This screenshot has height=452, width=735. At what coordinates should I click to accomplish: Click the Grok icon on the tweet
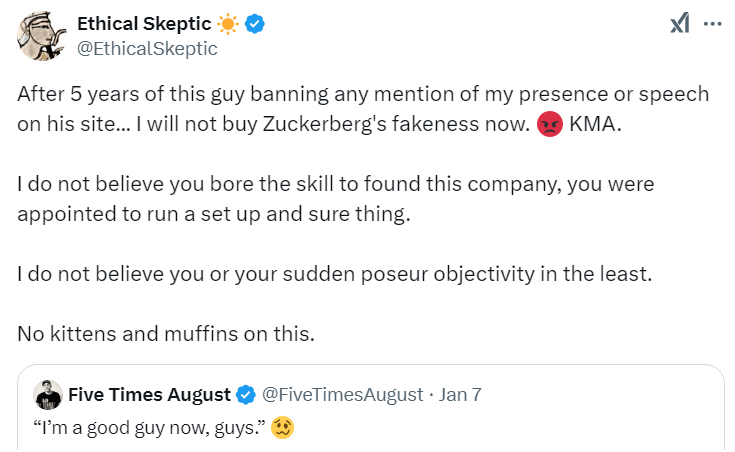[x=680, y=24]
